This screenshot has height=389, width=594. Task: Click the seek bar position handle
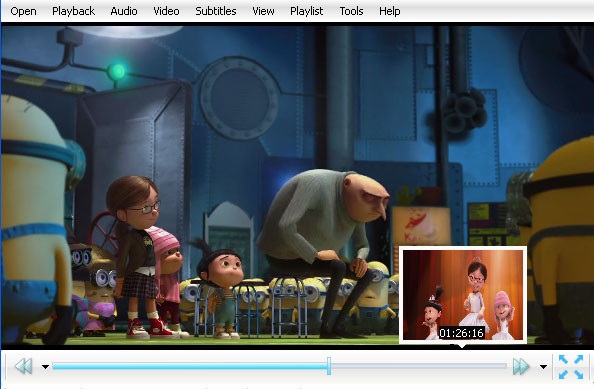(x=329, y=366)
